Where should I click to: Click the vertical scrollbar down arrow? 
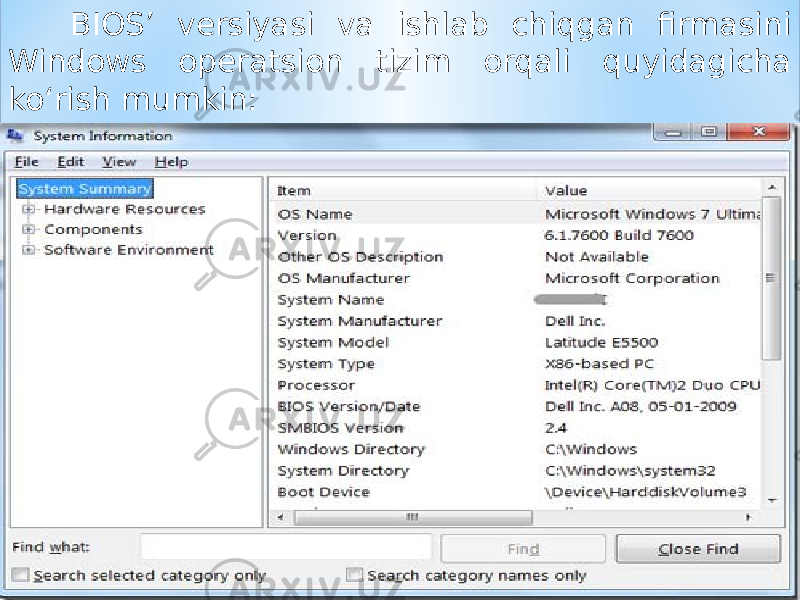pos(772,500)
